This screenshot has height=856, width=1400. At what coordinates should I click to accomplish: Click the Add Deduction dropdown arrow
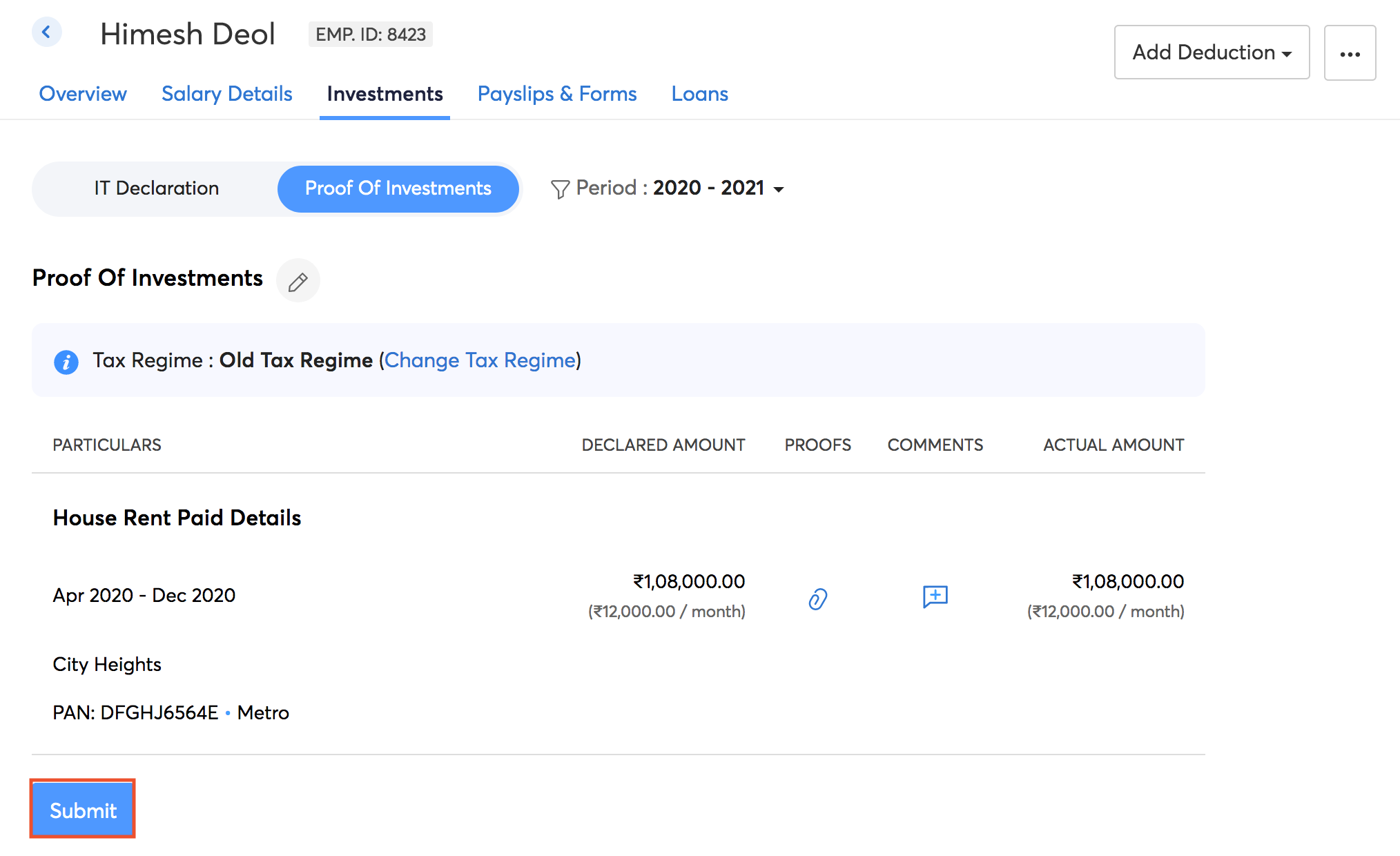click(1288, 54)
